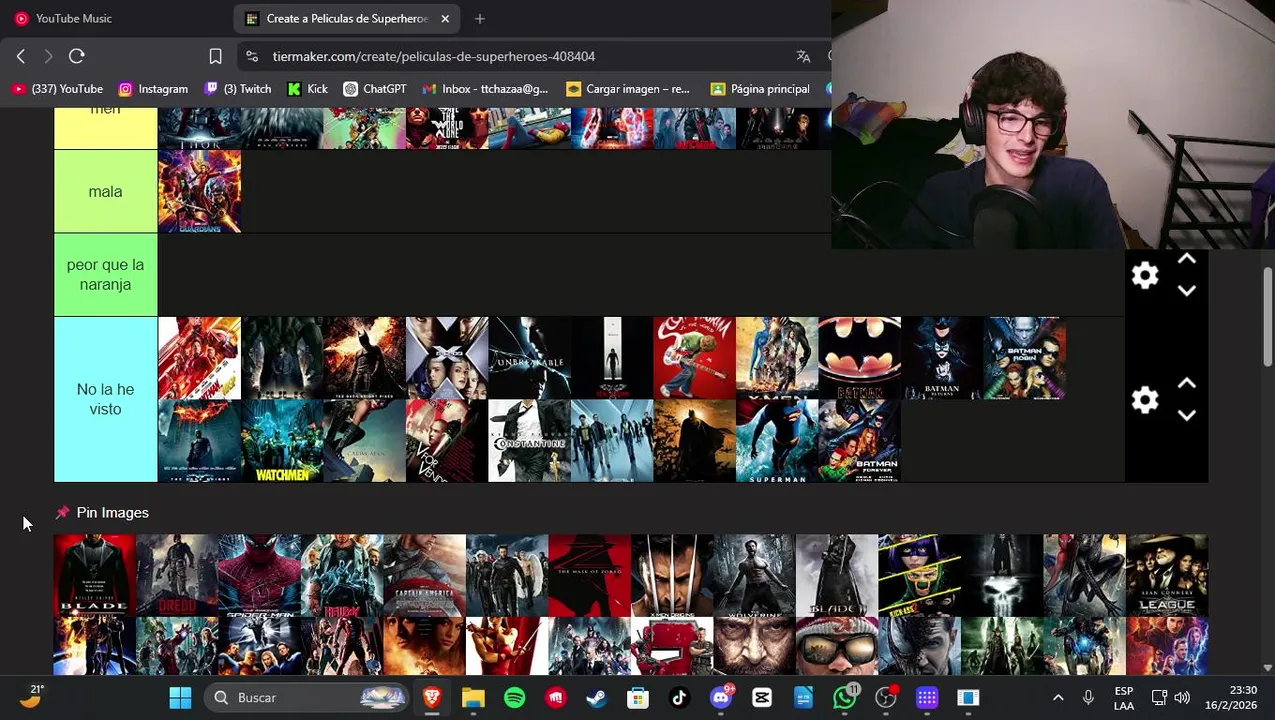Open Brave browser from taskbar
The width and height of the screenshot is (1275, 720).
[432, 697]
